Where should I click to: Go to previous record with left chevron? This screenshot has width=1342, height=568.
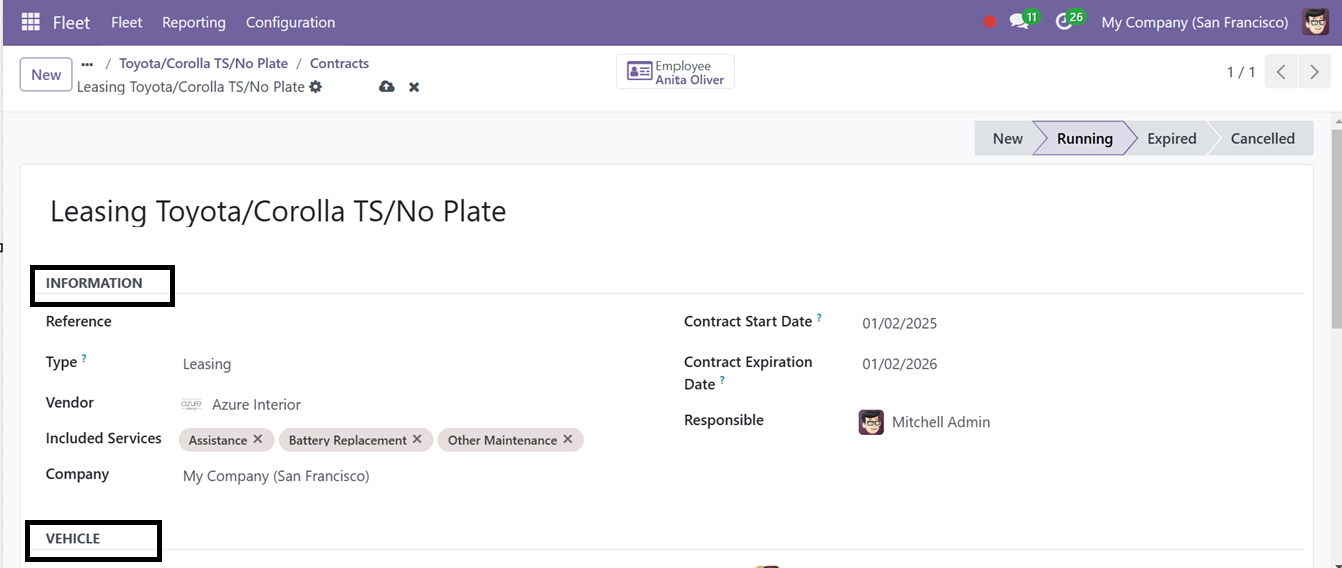tap(1282, 72)
